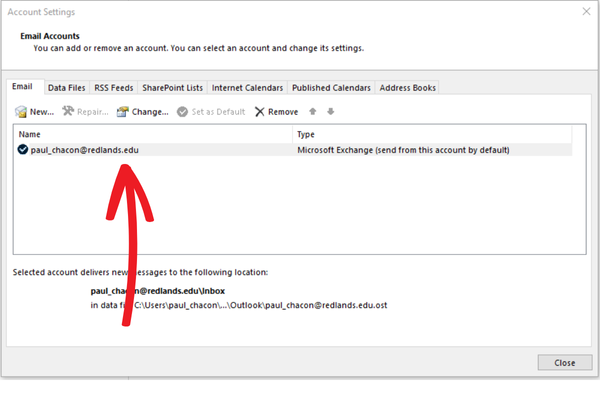Click Set as Default checkmark option
The image size is (600, 400).
coord(211,112)
